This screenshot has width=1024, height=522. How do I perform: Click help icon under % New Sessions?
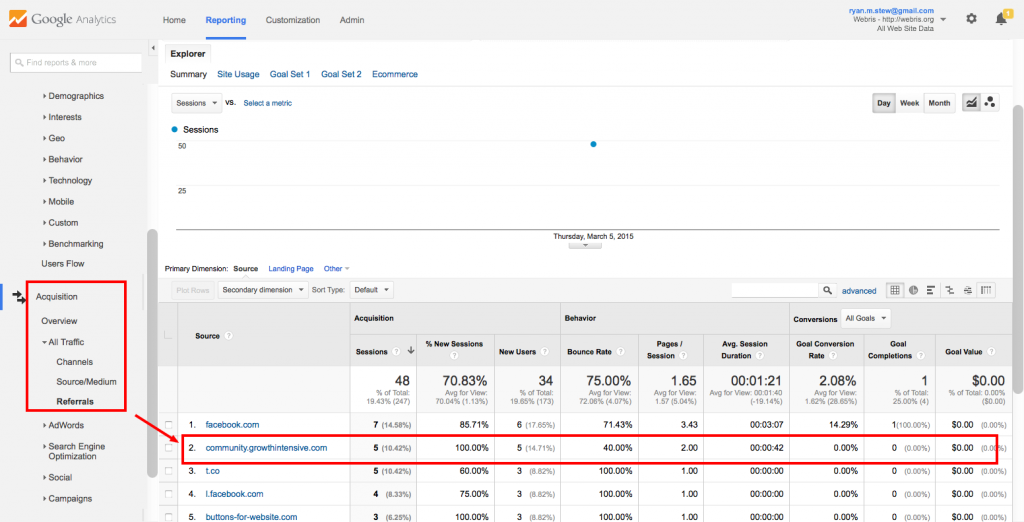454,357
